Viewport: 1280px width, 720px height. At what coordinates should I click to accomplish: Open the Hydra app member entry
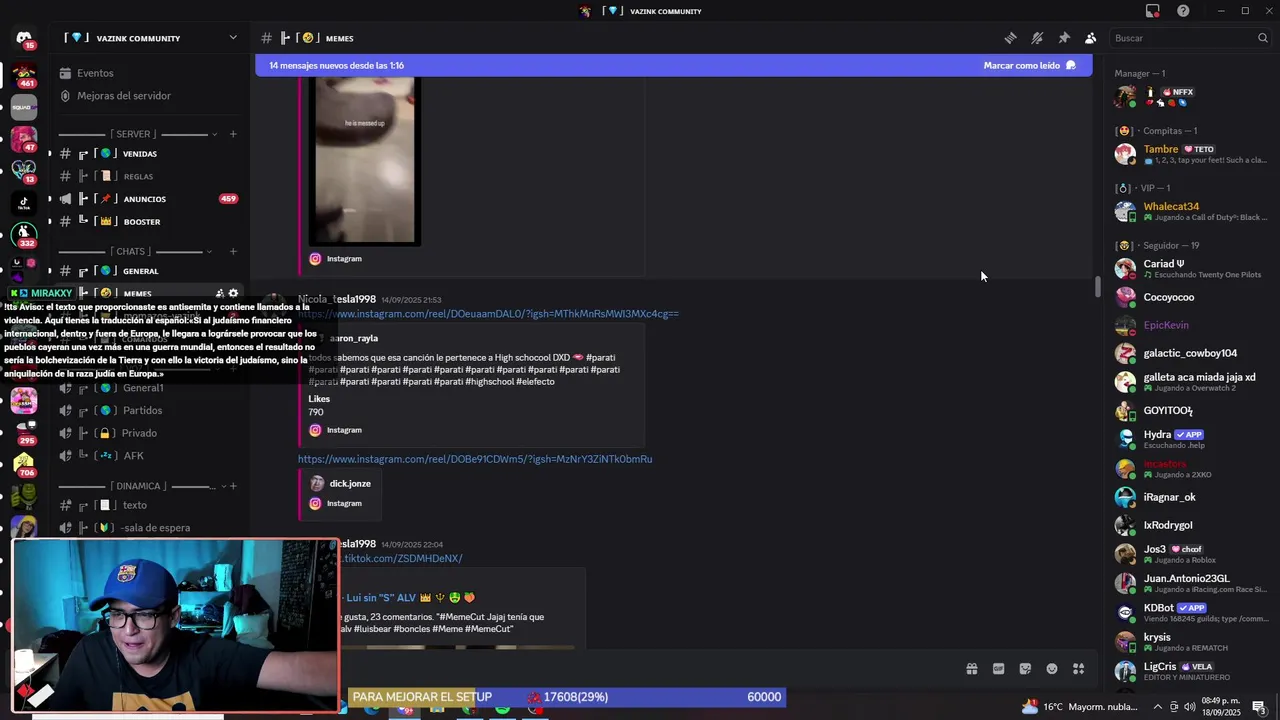click(1191, 439)
